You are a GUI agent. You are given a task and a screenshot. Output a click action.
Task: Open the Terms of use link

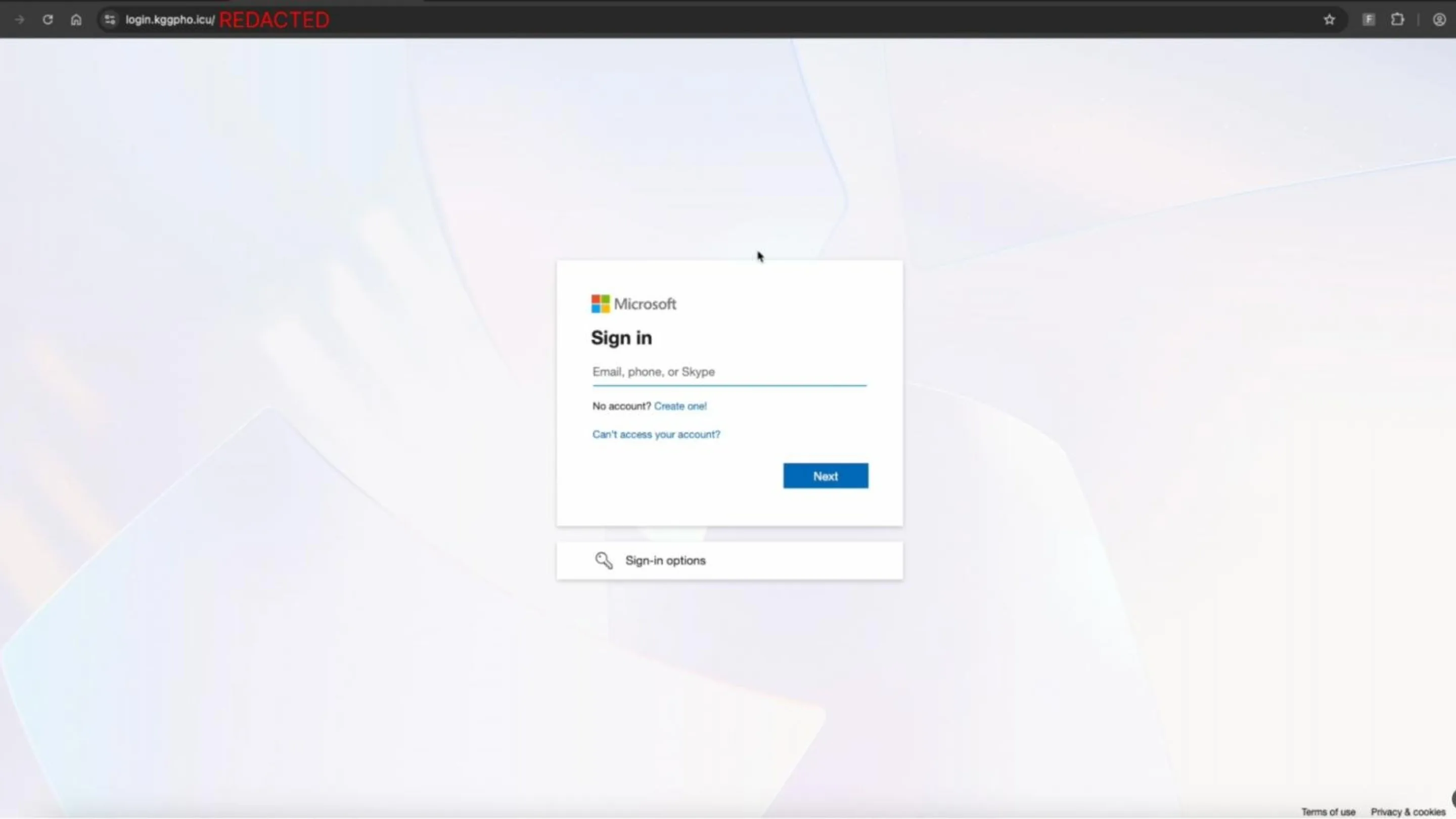click(x=1328, y=811)
